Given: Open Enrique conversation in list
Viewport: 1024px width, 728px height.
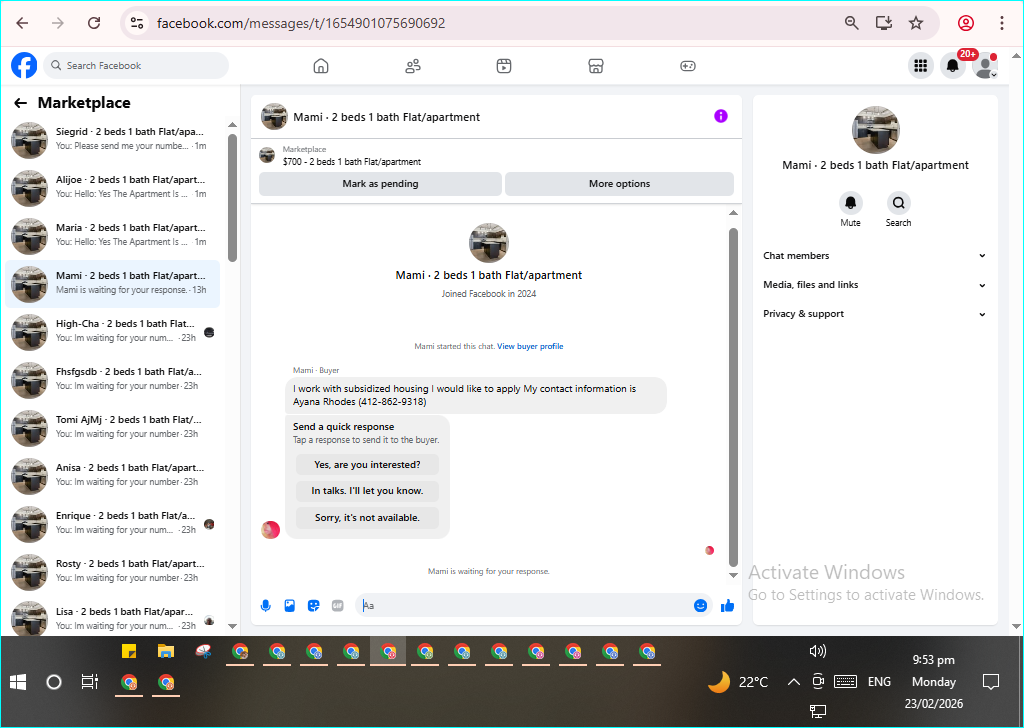Looking at the screenshot, I should pyautogui.click(x=113, y=524).
